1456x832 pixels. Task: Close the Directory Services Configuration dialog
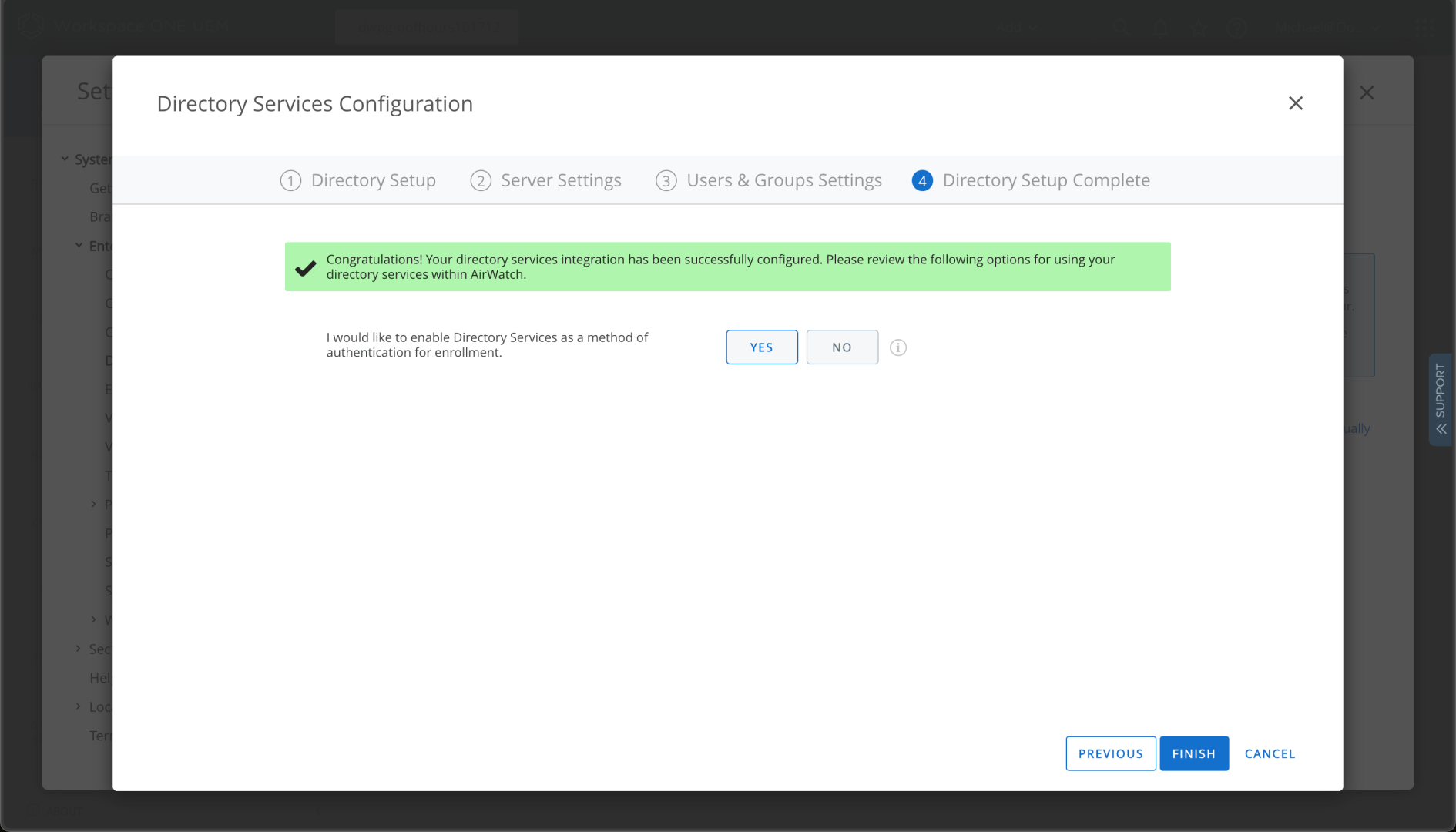(1295, 103)
